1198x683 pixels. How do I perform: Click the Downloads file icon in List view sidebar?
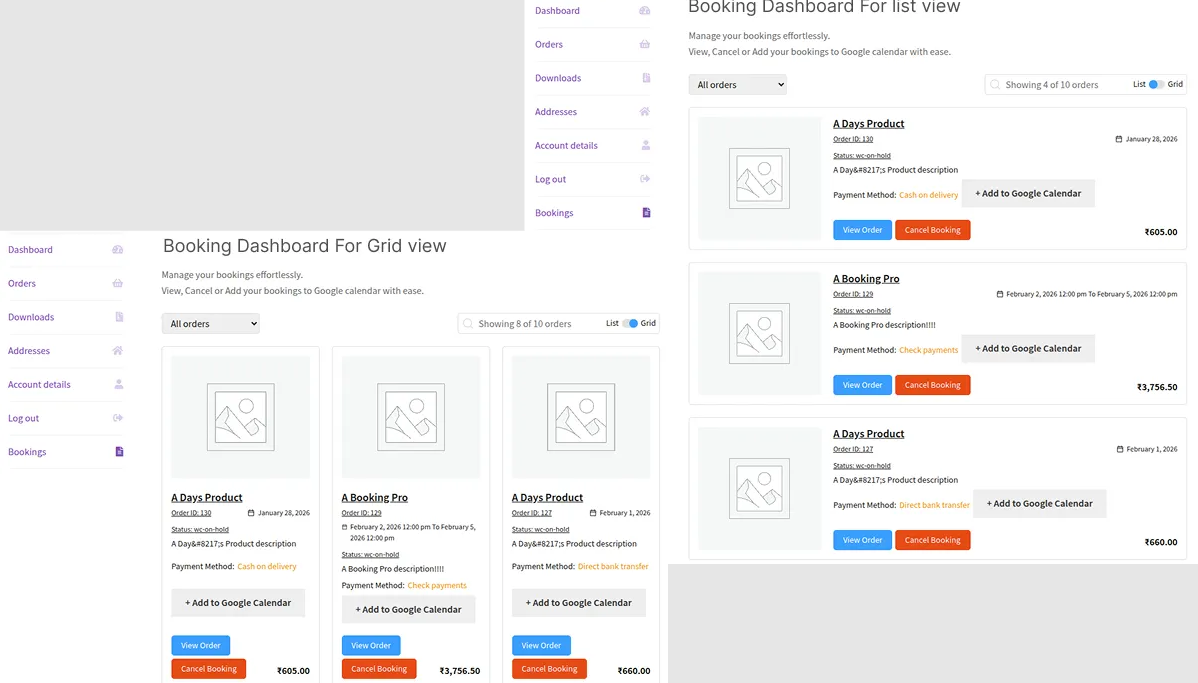pyautogui.click(x=646, y=78)
